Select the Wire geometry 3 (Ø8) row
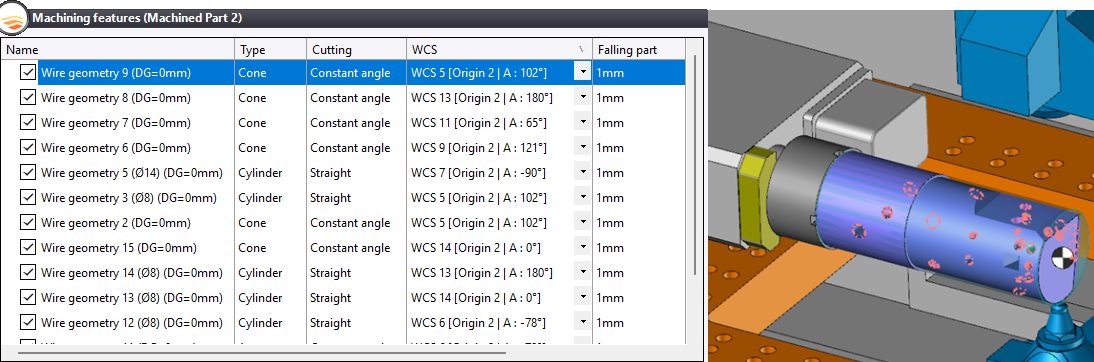 coord(343,198)
